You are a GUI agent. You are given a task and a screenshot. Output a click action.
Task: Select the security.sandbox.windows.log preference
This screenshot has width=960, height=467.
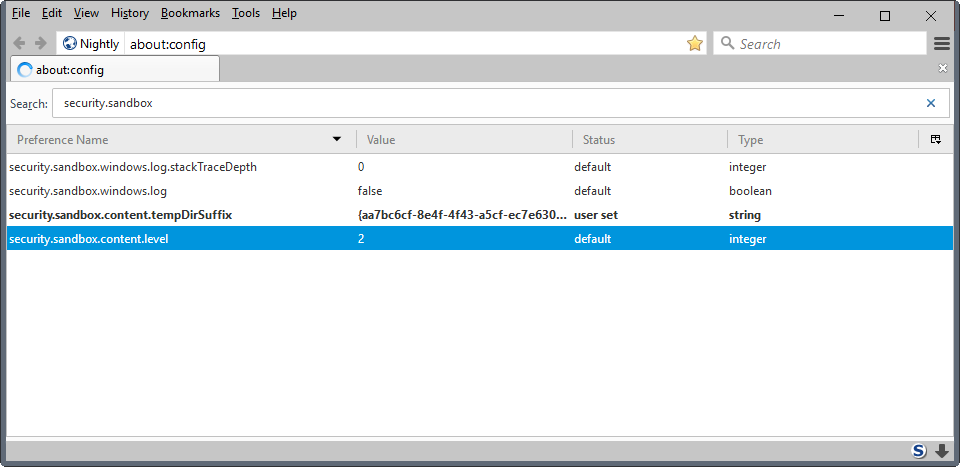point(480,191)
